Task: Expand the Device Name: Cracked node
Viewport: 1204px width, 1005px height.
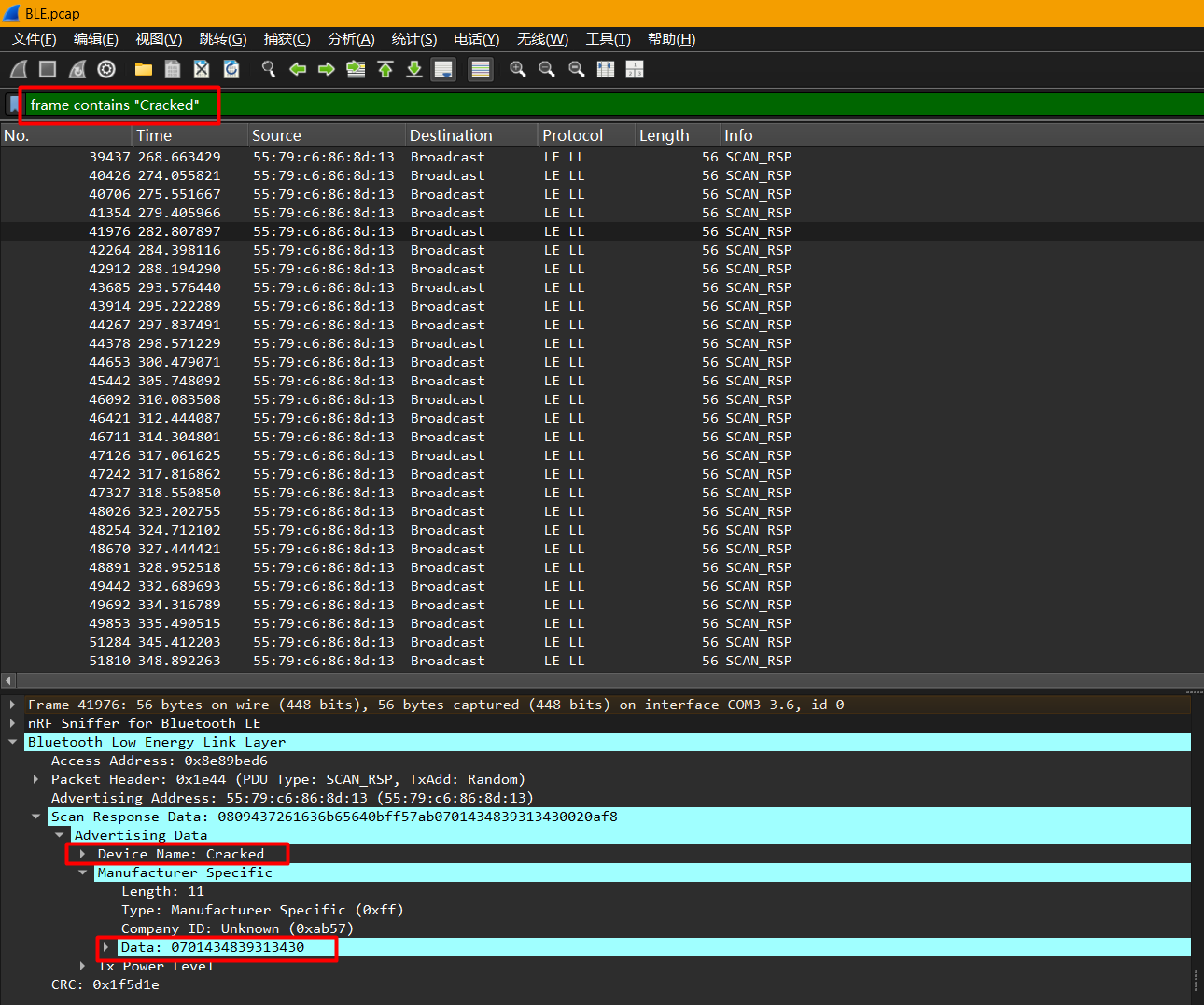Action: click(x=83, y=854)
